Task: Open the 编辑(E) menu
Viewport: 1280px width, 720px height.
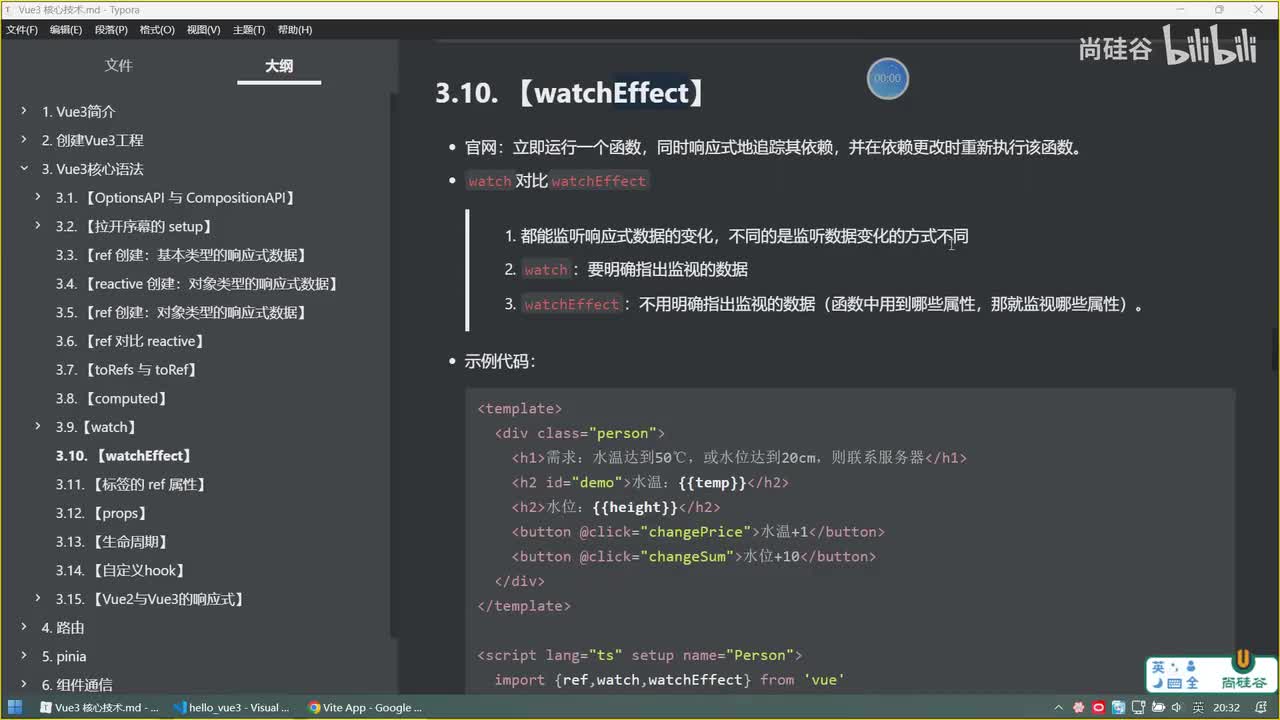Action: [x=66, y=30]
